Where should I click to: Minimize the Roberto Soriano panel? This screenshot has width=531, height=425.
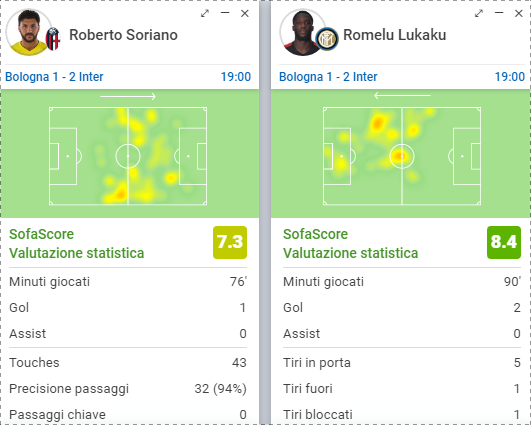[x=225, y=13]
